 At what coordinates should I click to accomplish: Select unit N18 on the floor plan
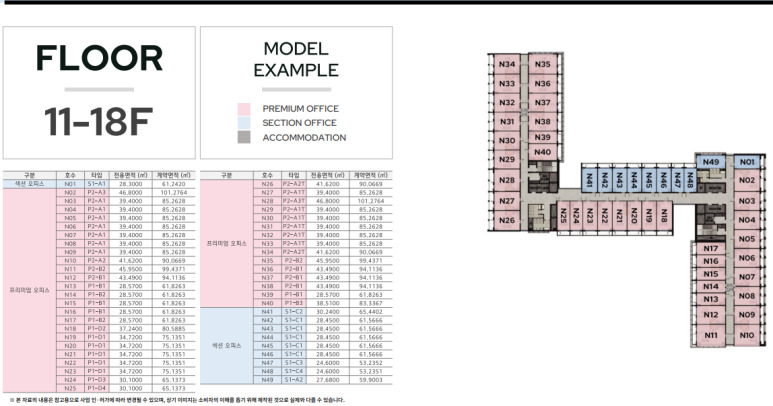[x=664, y=216]
